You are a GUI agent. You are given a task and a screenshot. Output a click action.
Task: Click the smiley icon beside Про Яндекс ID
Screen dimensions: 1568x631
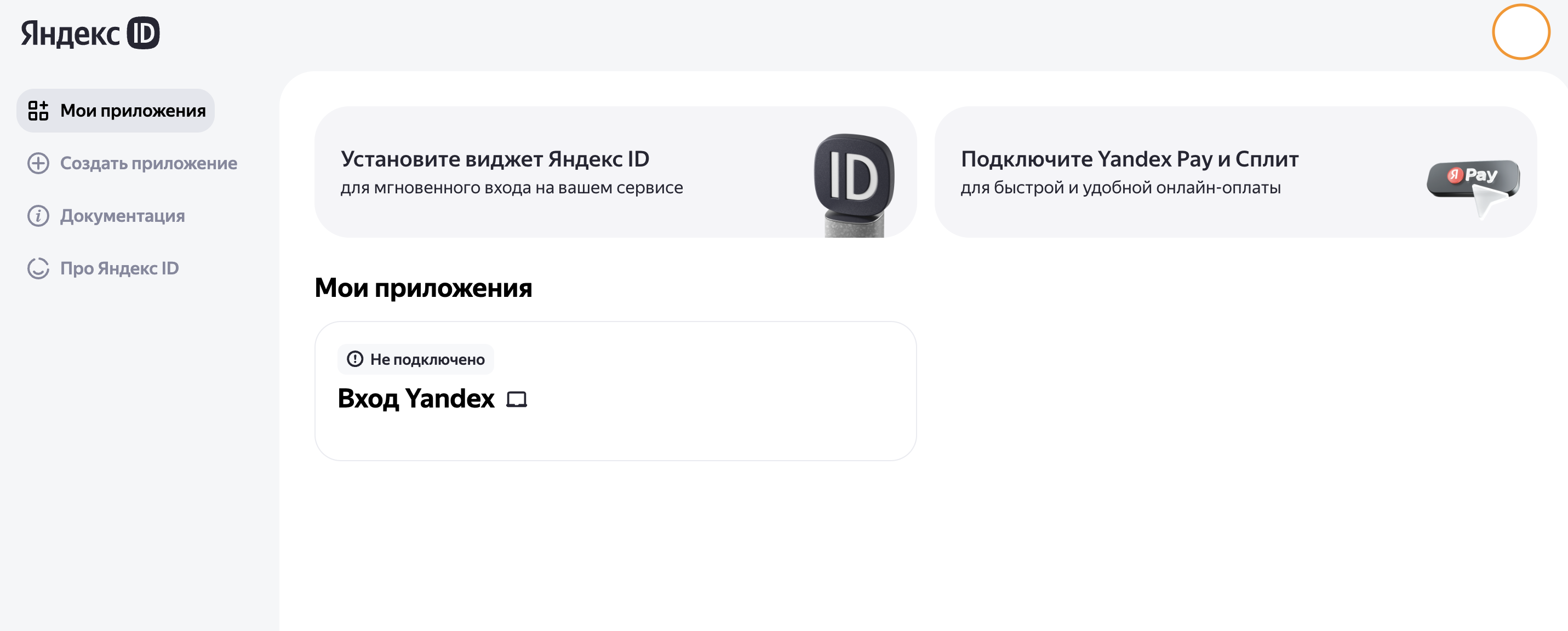[38, 268]
